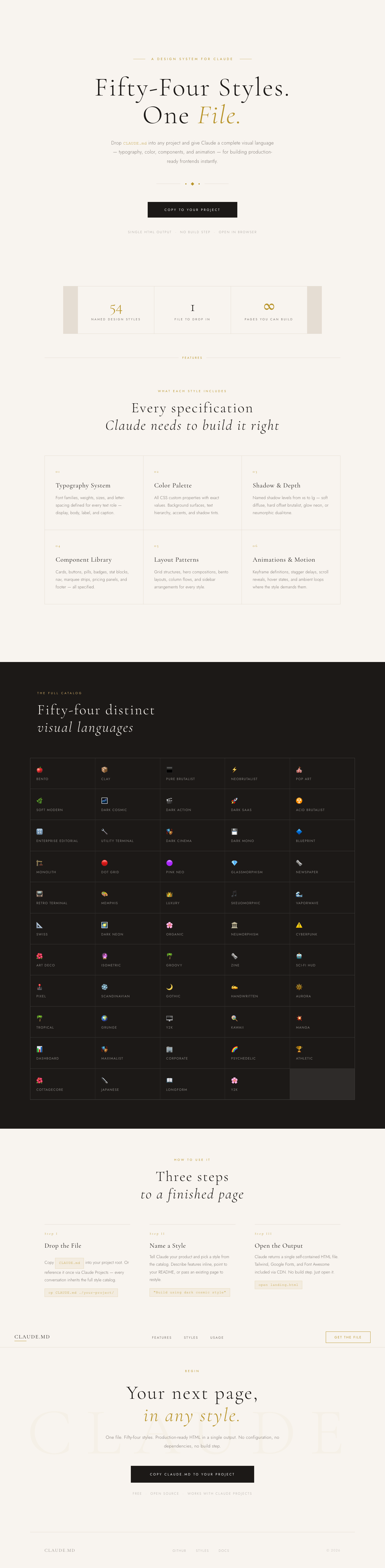
Task: Open the Features navigation item
Action: point(162,1337)
